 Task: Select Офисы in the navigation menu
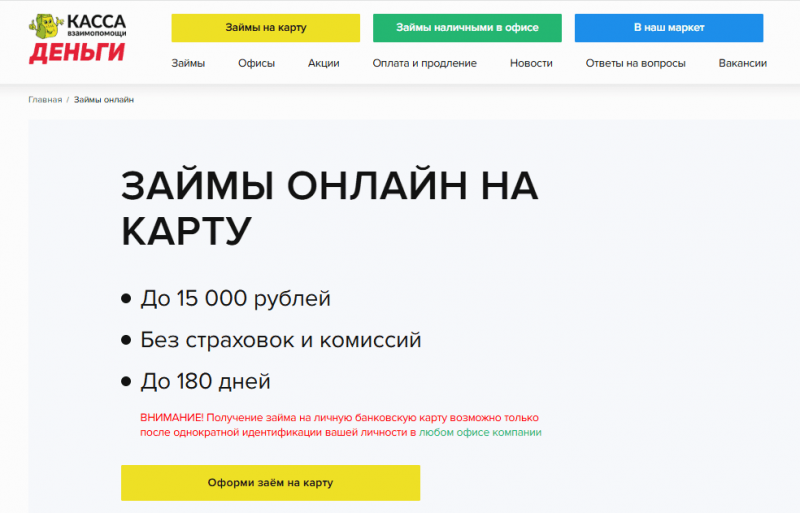(256, 63)
